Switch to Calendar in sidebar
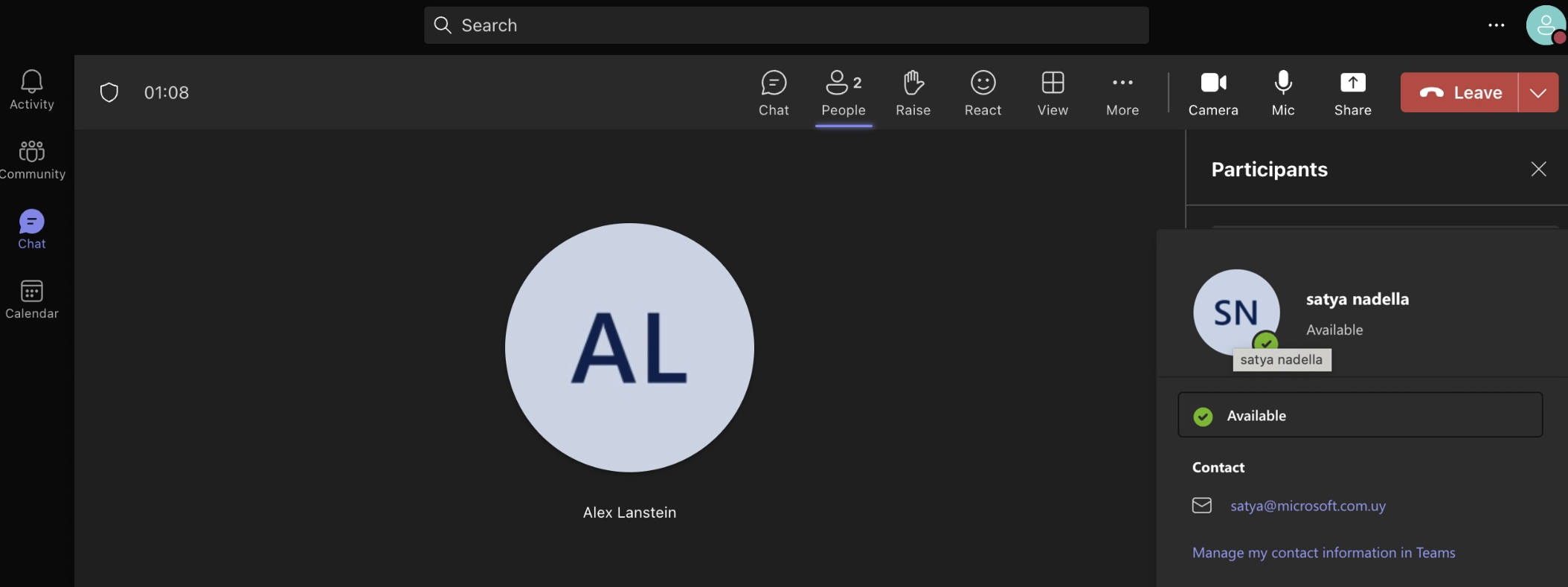The height and width of the screenshot is (587, 1568). pyautogui.click(x=32, y=299)
